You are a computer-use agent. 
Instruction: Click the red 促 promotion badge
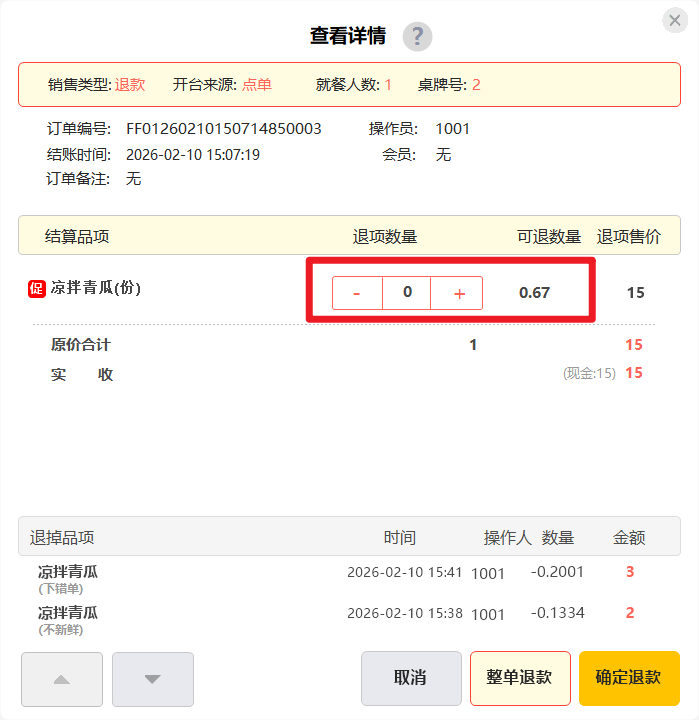[x=36, y=289]
